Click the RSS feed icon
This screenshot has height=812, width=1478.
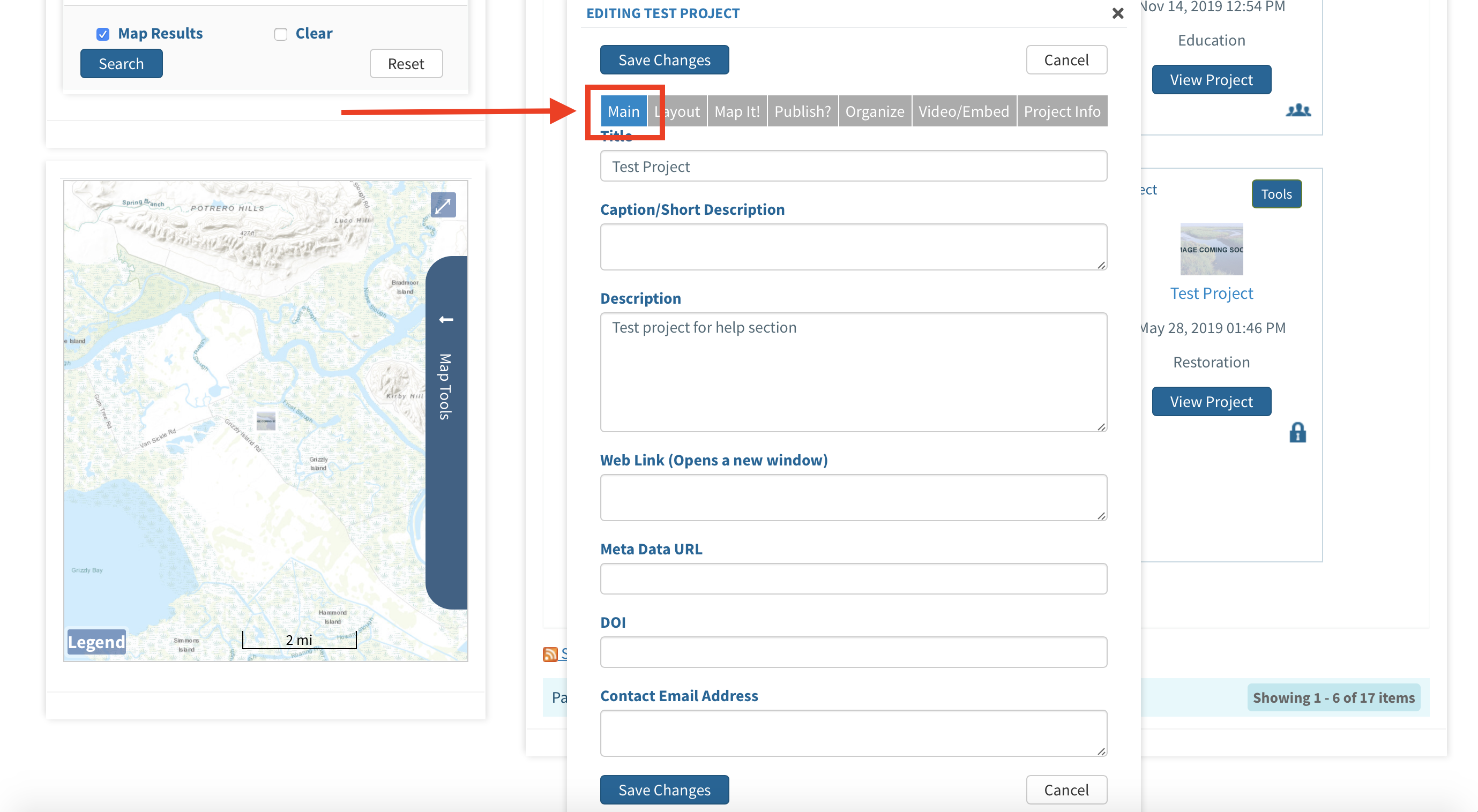point(550,654)
